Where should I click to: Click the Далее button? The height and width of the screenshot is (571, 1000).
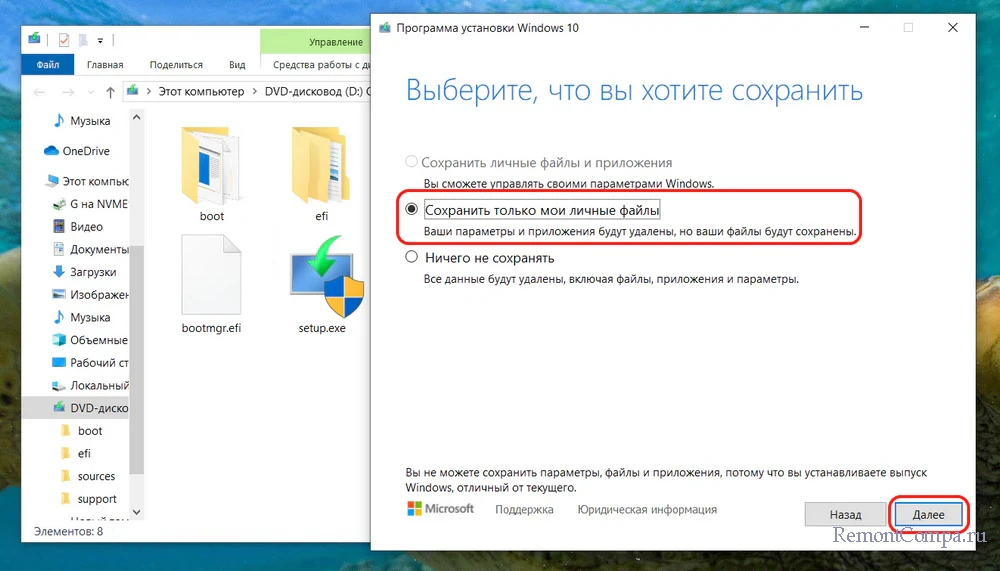coord(928,514)
